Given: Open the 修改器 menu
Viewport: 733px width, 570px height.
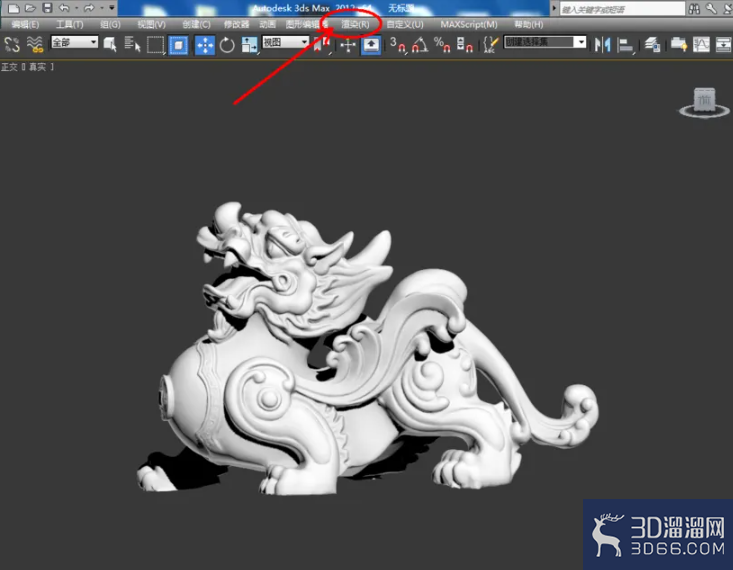Looking at the screenshot, I should 236,24.
